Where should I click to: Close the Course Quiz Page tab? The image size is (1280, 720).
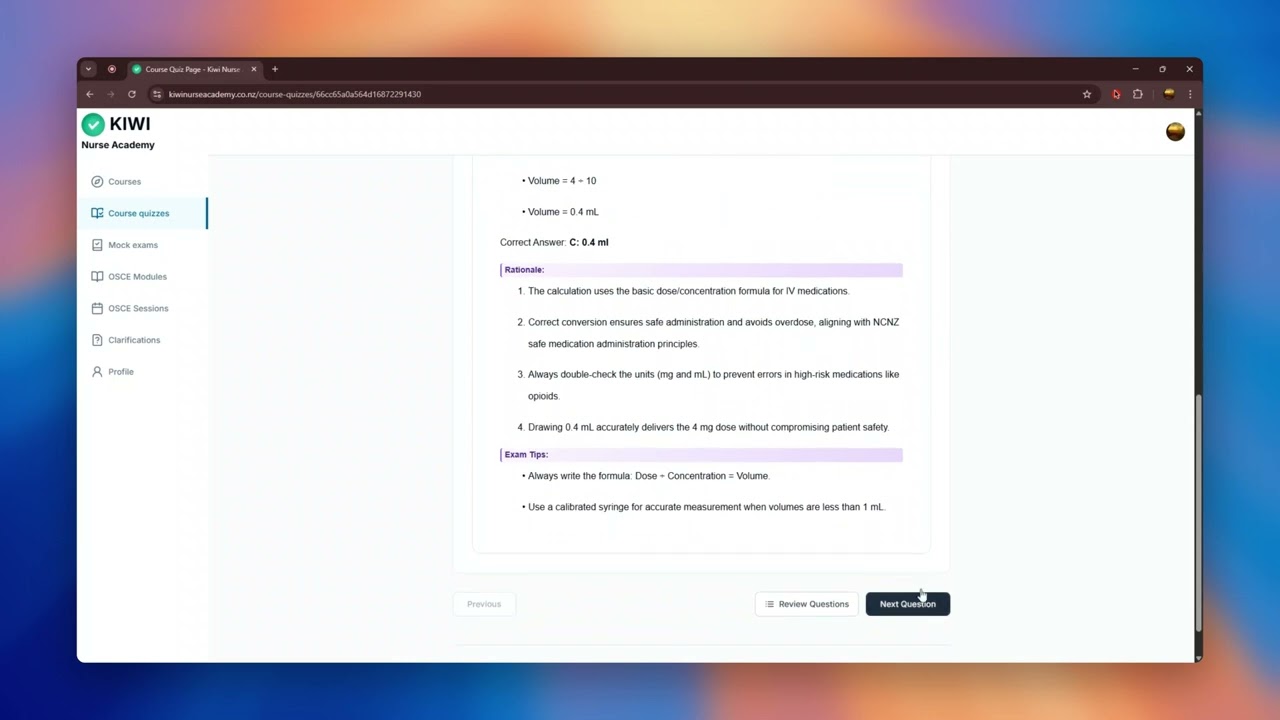254,69
